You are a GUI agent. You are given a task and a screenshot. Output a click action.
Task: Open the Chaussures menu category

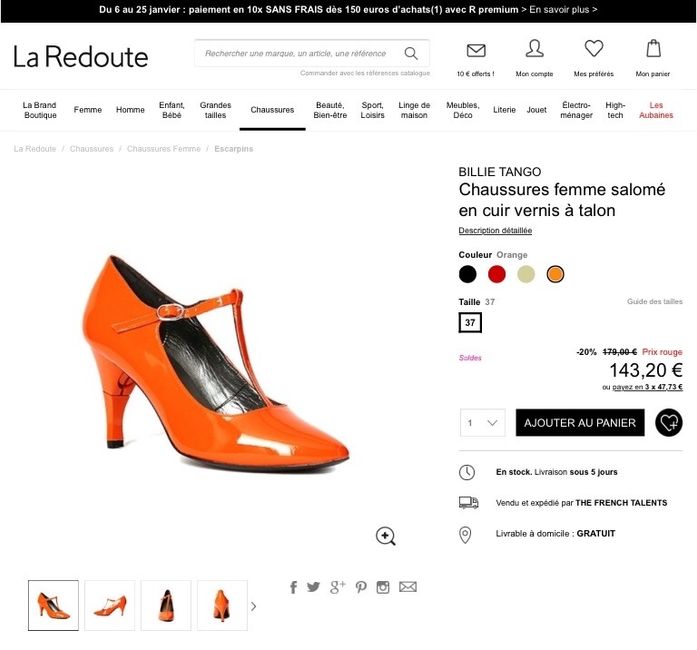(x=272, y=110)
